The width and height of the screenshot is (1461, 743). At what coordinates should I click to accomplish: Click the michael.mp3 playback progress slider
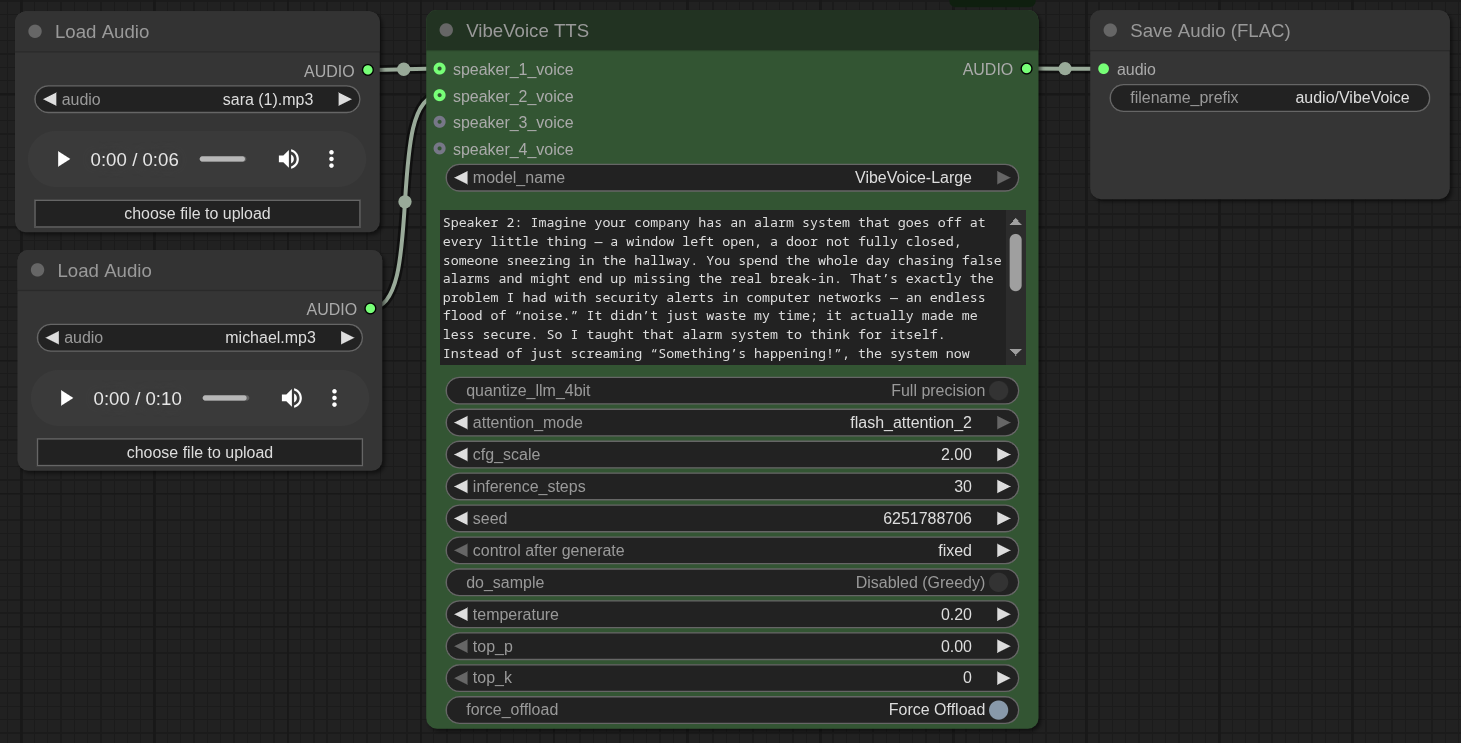point(226,398)
